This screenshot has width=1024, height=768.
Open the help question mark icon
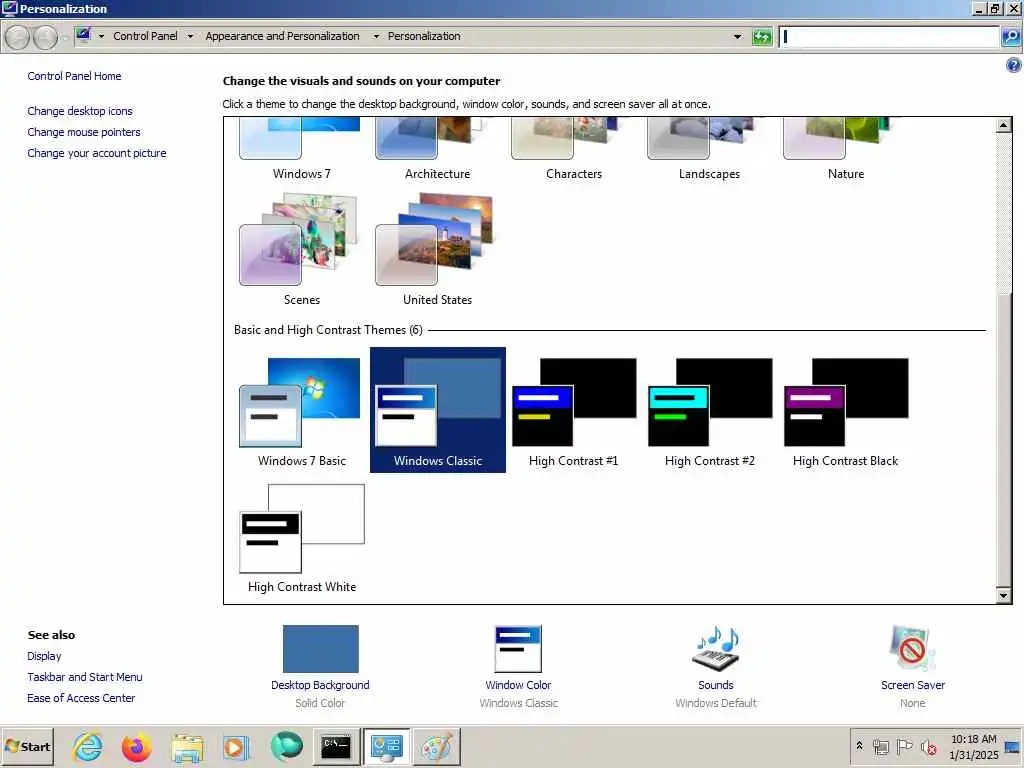click(x=1014, y=65)
